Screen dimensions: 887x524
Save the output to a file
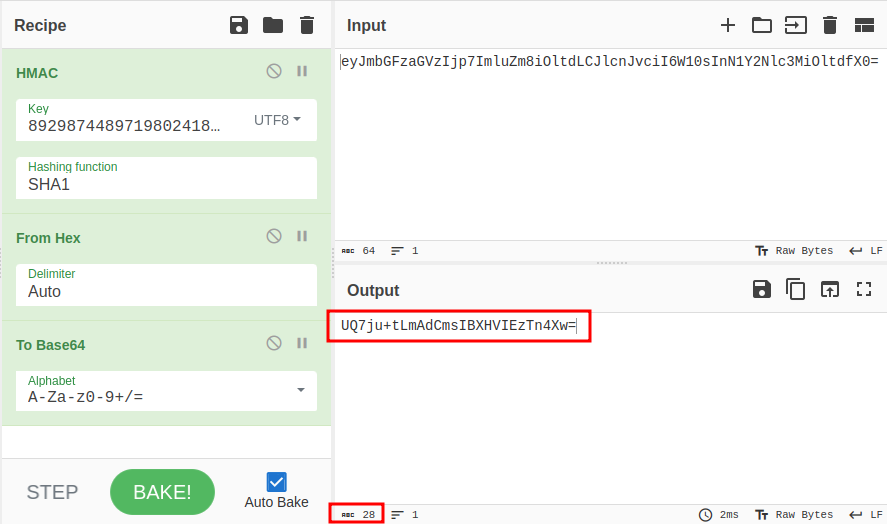tap(762, 290)
